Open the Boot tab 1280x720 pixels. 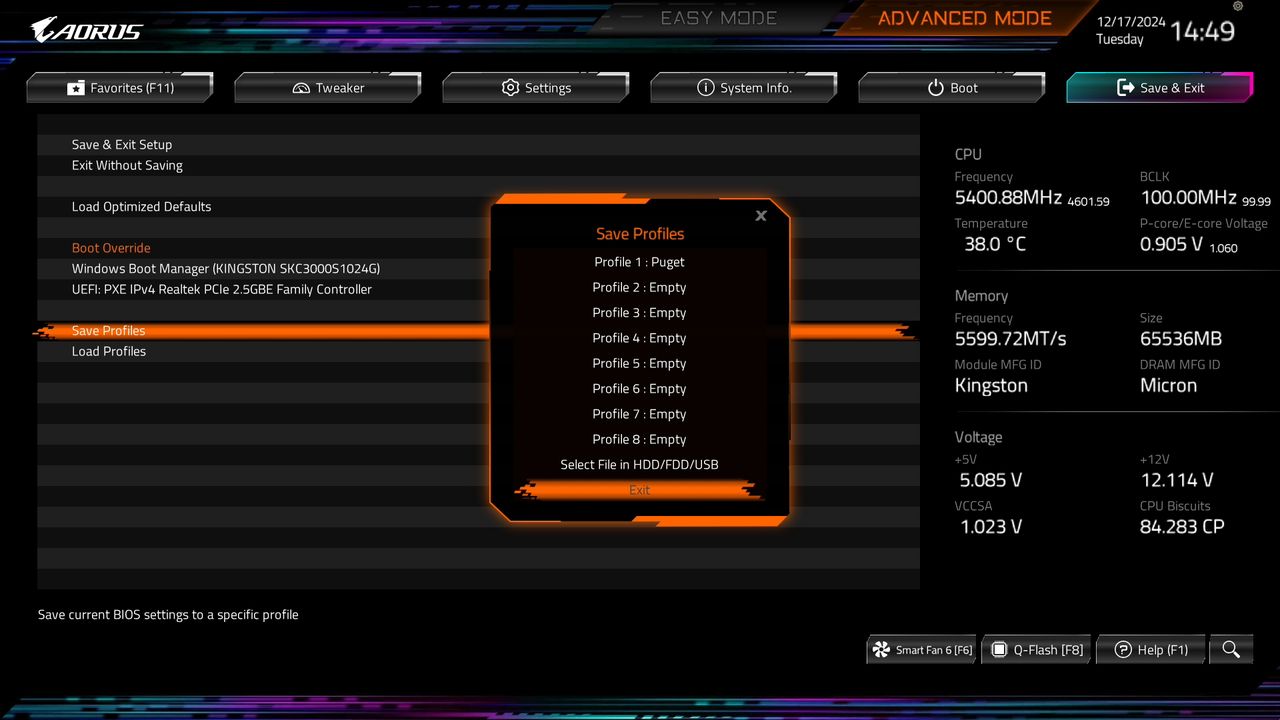pyautogui.click(x=952, y=88)
